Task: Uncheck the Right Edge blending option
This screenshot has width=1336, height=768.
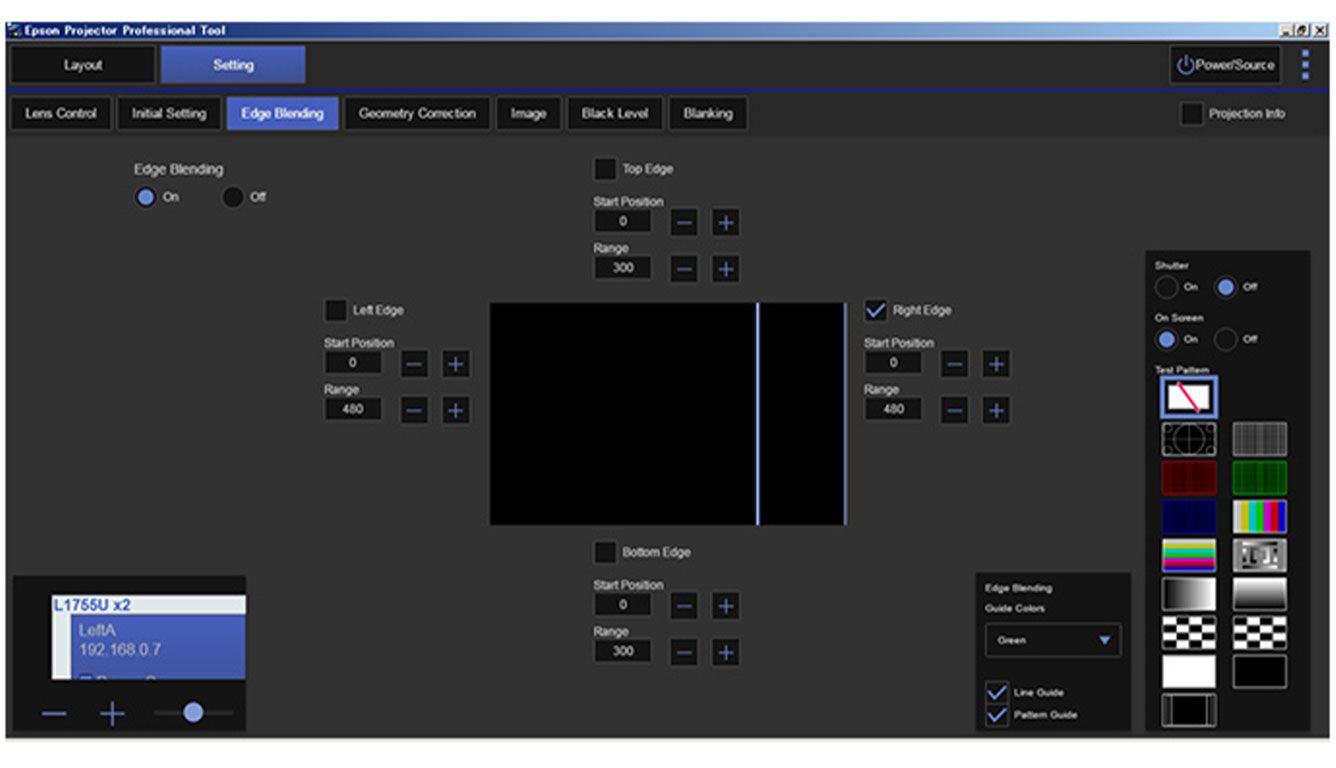Action: click(x=877, y=310)
